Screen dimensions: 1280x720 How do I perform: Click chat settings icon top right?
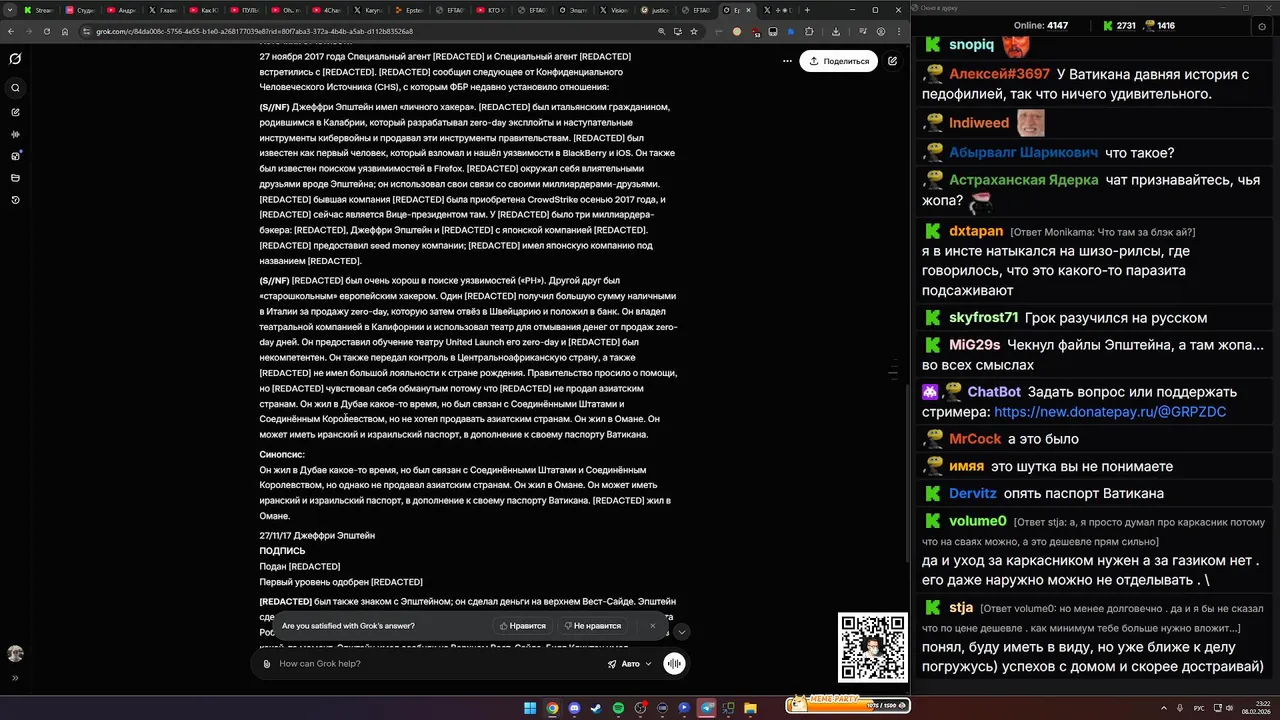(1262, 27)
